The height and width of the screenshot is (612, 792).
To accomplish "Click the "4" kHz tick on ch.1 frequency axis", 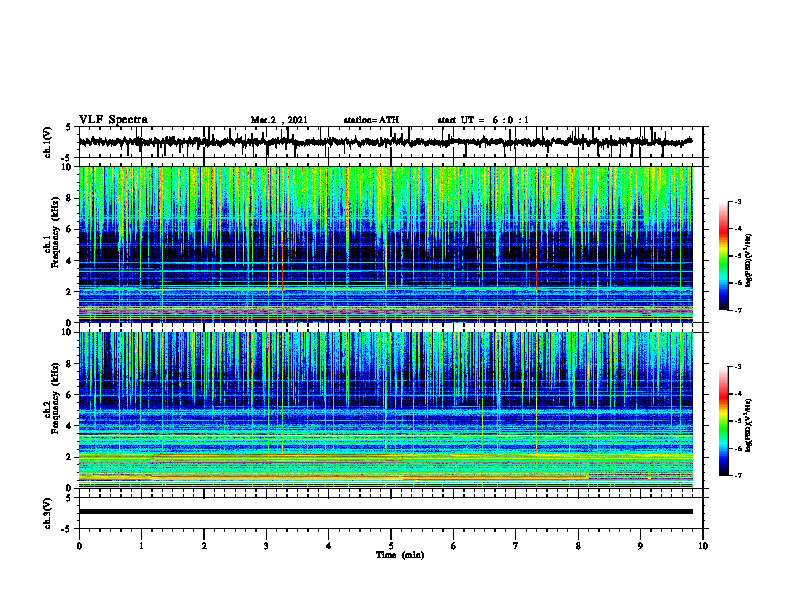I will [69, 261].
